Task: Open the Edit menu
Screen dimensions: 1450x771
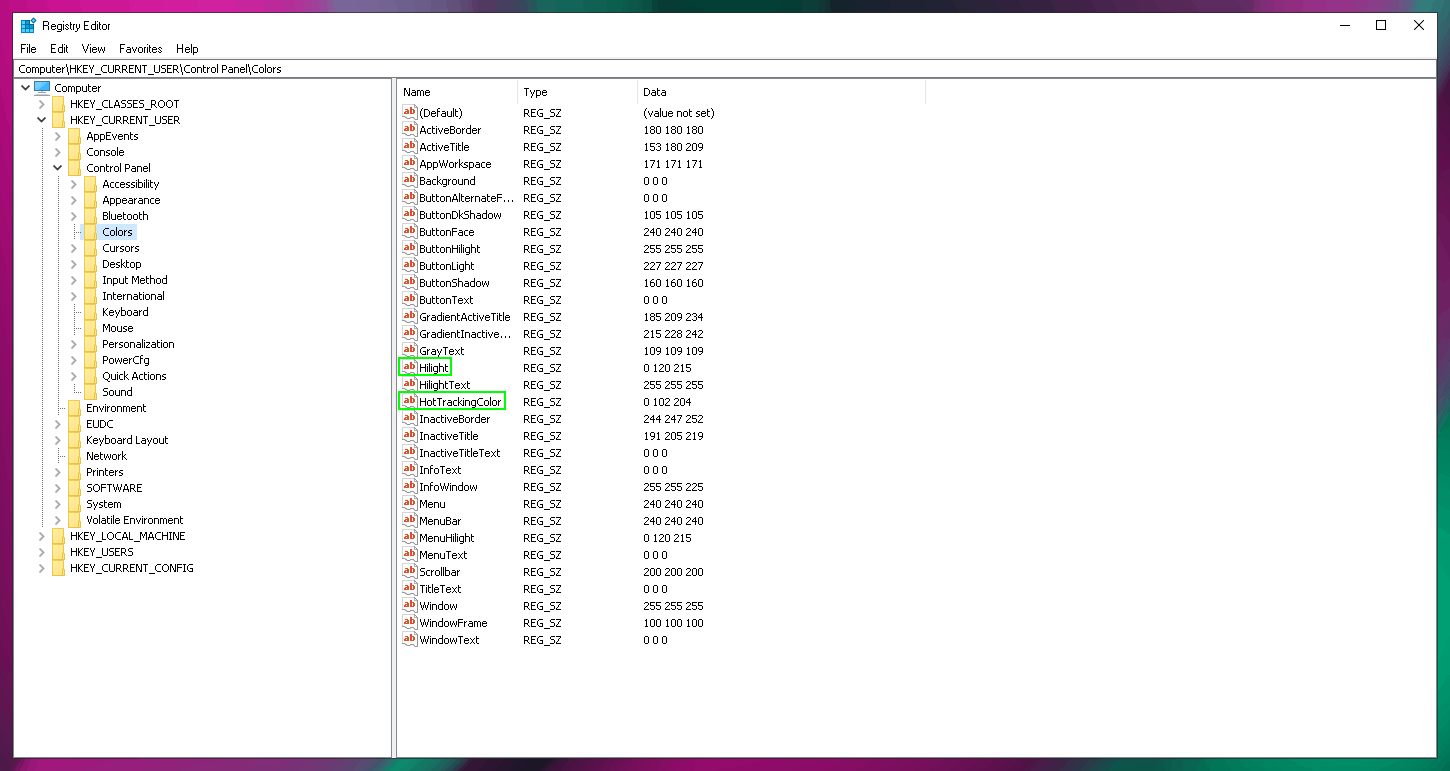Action: pos(60,49)
